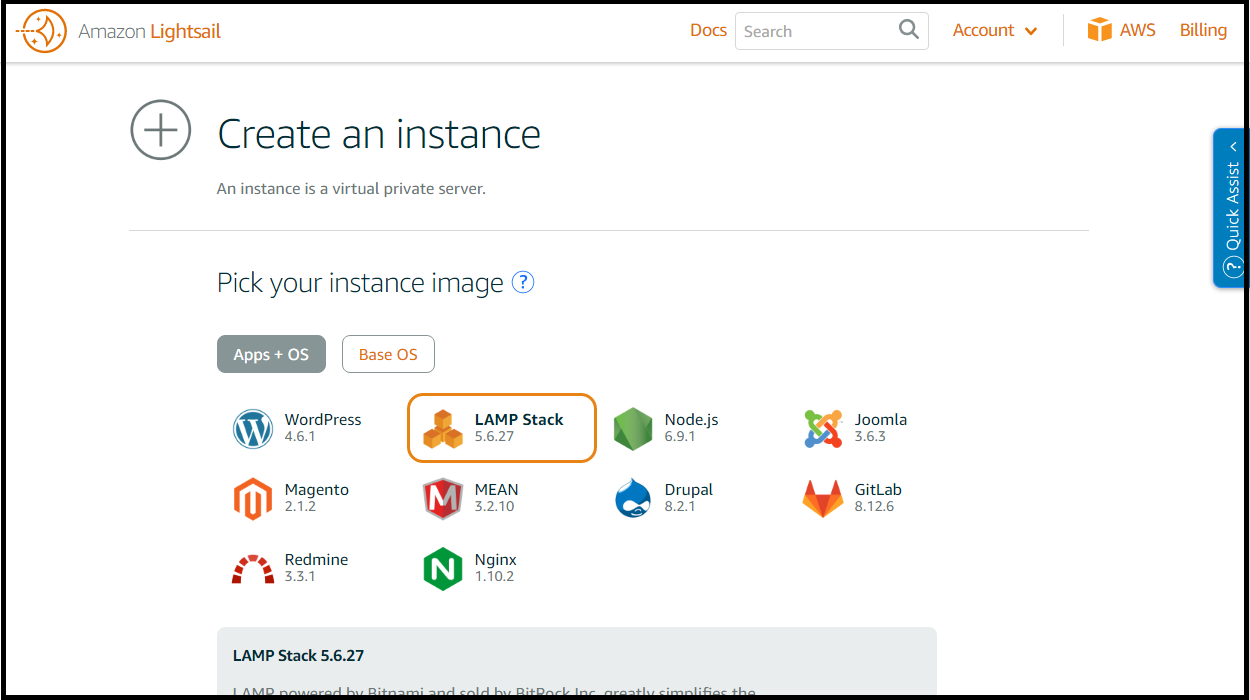Choose the GitLab 8.12.6 label
1250x700 pixels.
coord(878,498)
